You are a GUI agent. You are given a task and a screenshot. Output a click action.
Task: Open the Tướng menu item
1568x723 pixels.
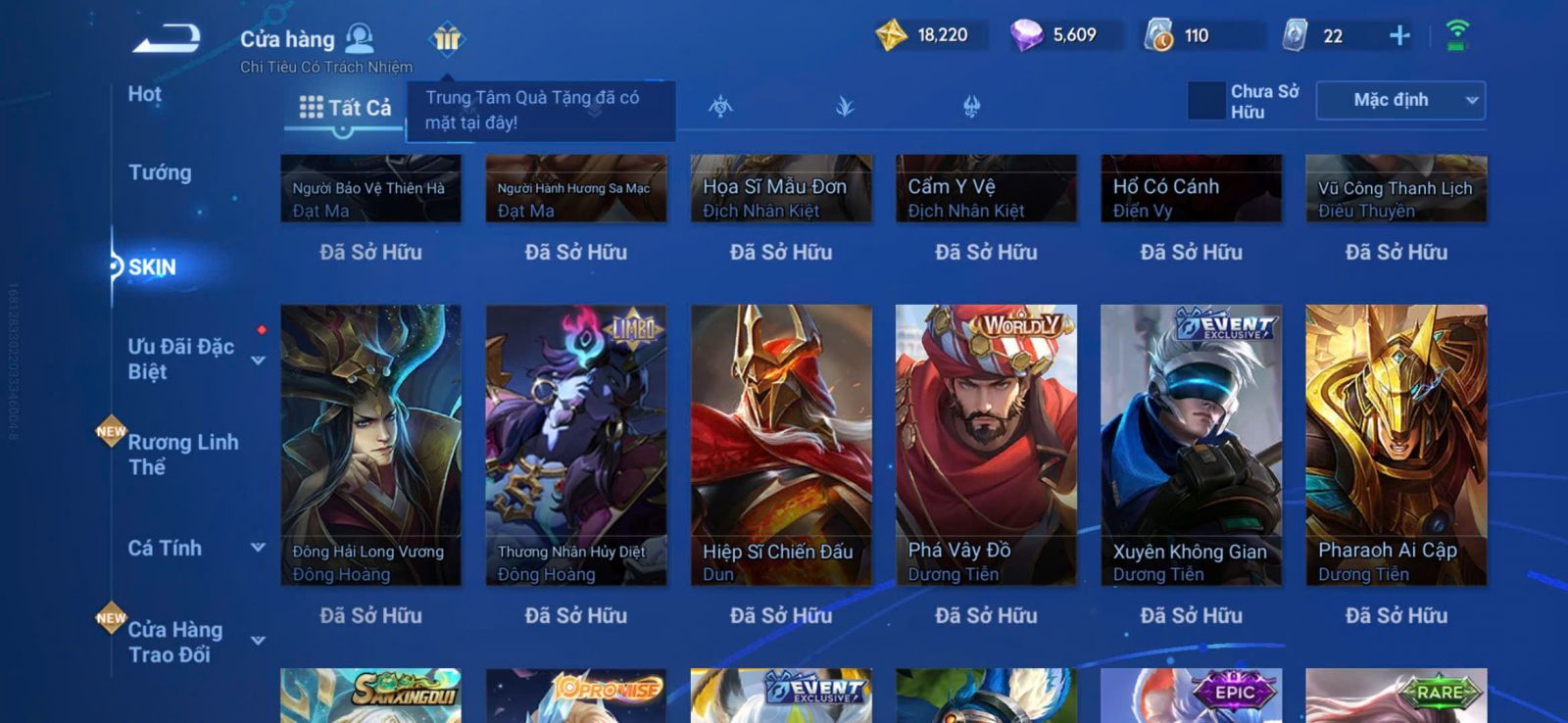tap(160, 172)
